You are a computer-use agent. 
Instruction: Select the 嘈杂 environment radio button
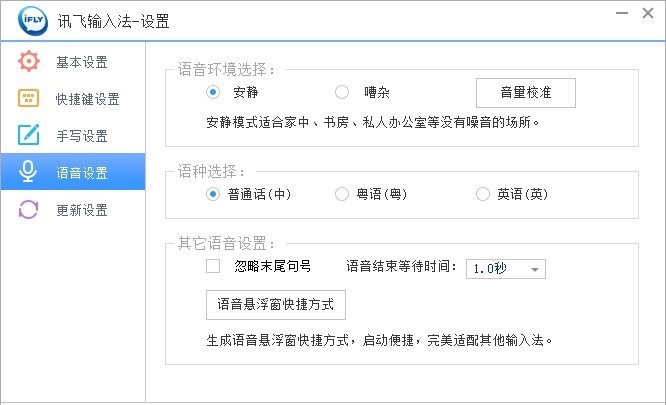pos(342,93)
